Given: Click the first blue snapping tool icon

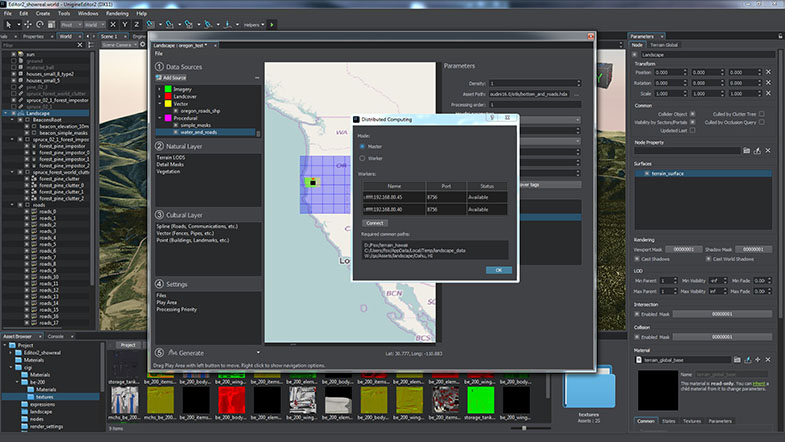Looking at the screenshot, I should tap(150, 25).
